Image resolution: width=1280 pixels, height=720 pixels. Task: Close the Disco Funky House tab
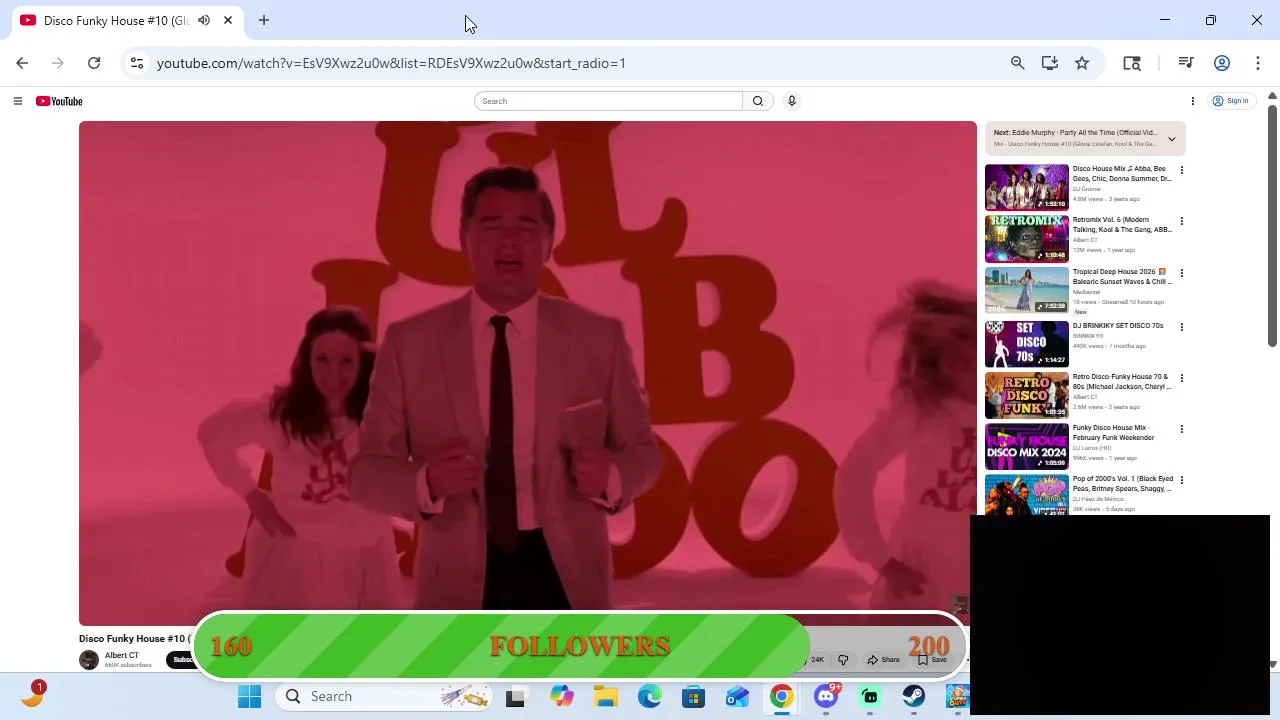[x=228, y=20]
